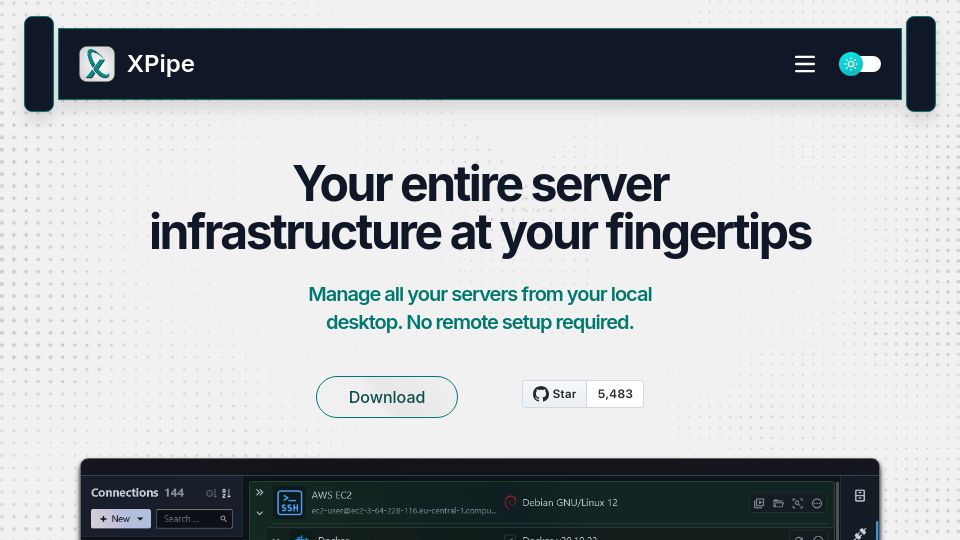The height and width of the screenshot is (540, 960).
Task: Click the connections sort order icon
Action: pos(227,493)
